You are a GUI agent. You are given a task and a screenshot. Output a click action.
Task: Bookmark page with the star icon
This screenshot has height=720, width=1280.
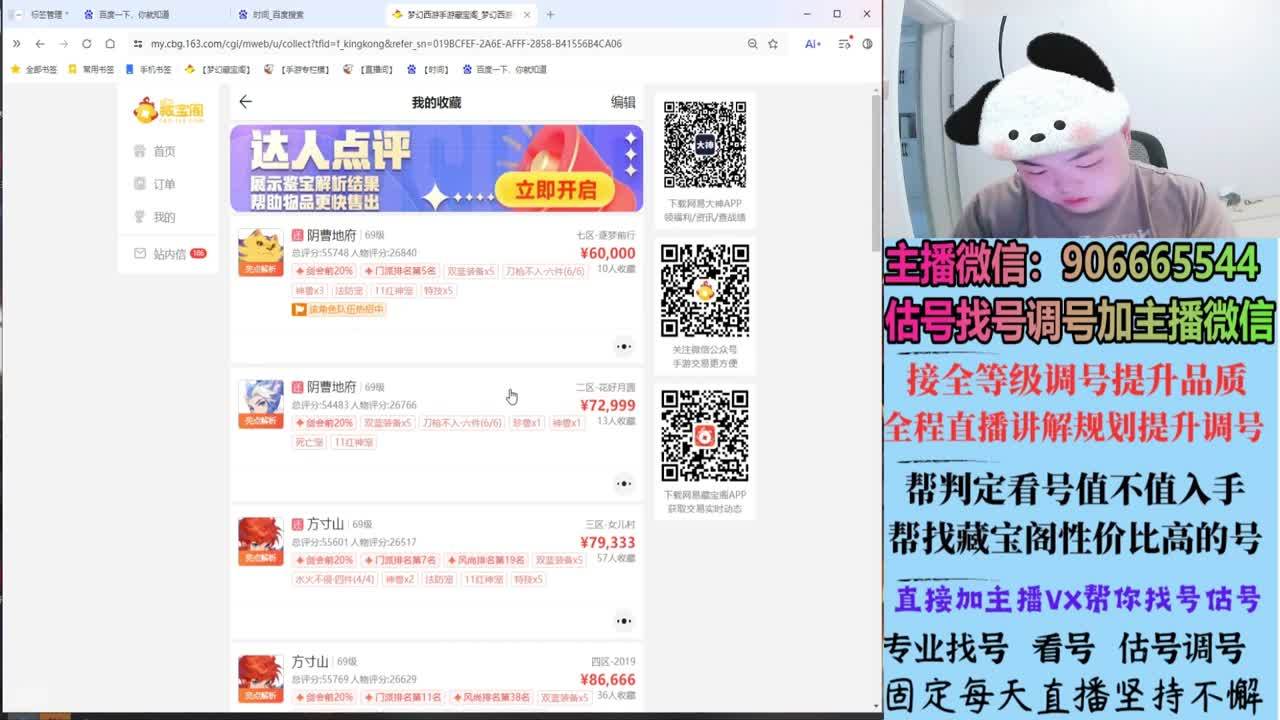[x=773, y=44]
